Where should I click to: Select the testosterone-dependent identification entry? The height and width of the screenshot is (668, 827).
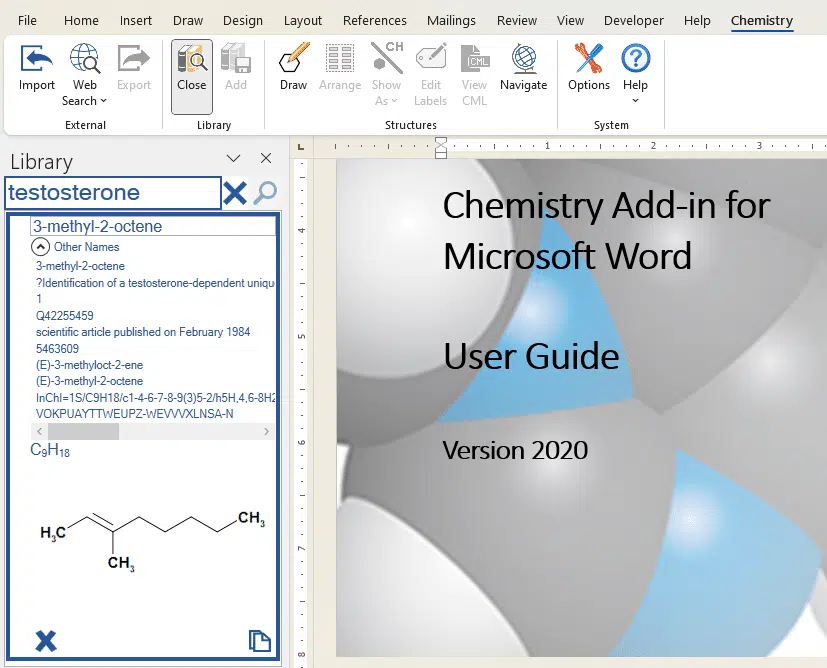tap(155, 283)
